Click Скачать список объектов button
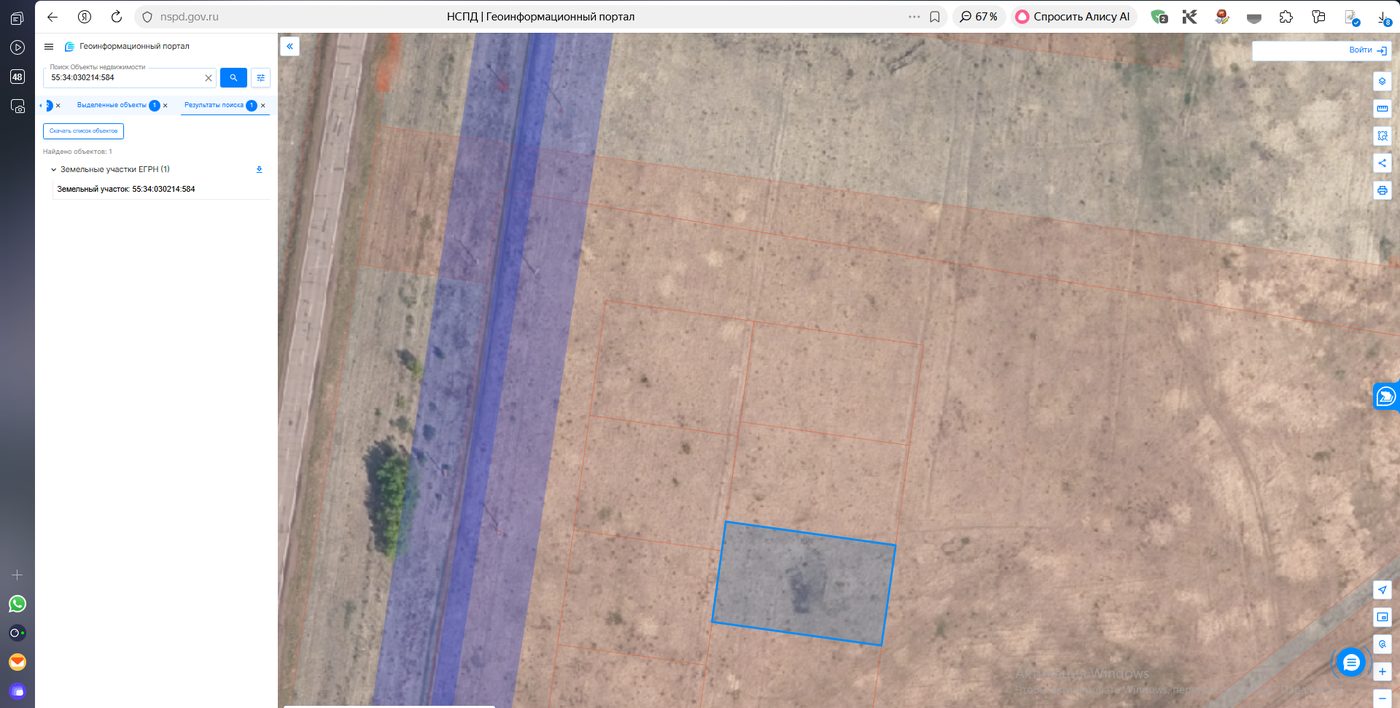The image size is (1400, 708). pyautogui.click(x=83, y=131)
